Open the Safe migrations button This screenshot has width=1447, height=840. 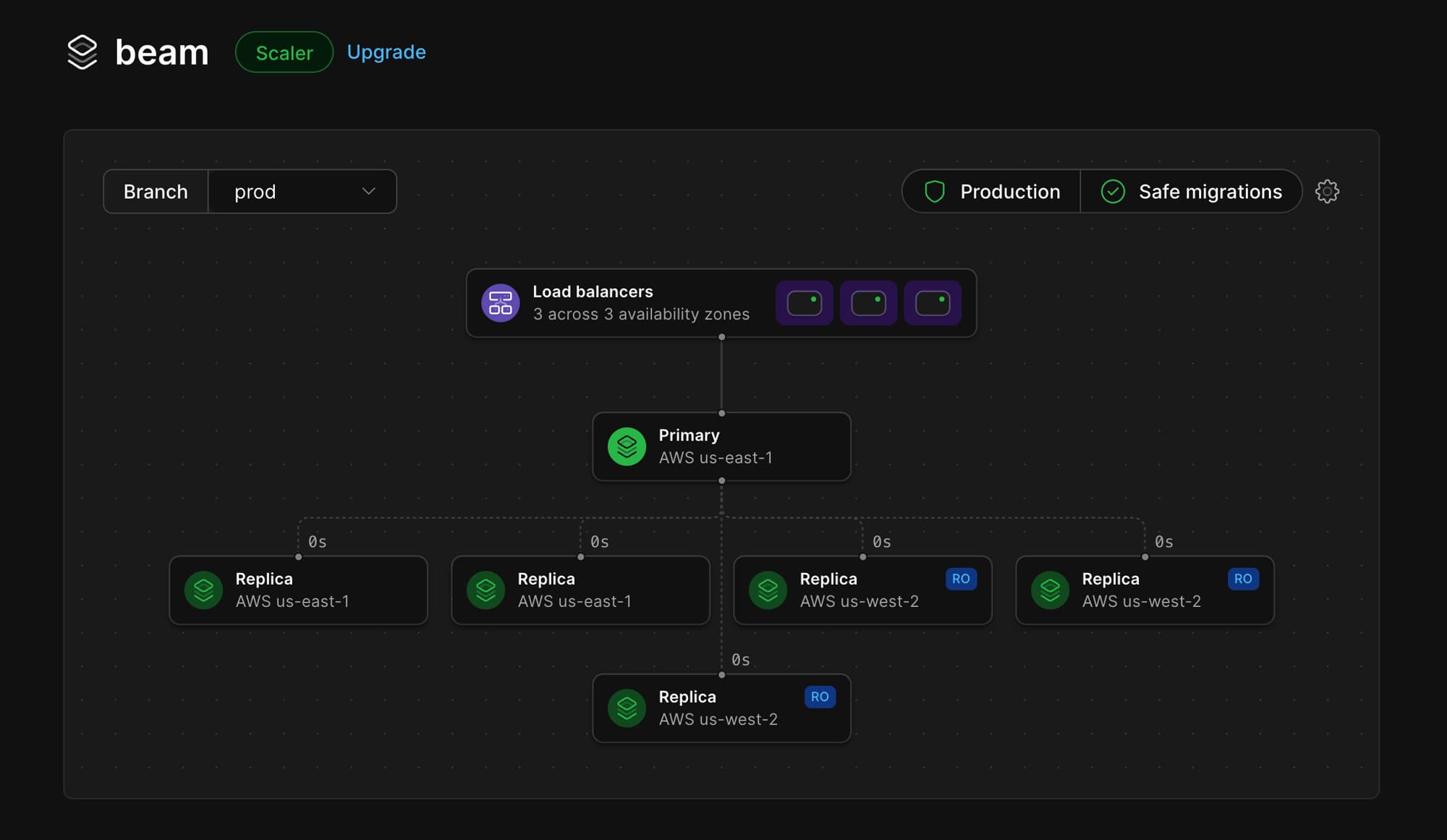click(1191, 192)
